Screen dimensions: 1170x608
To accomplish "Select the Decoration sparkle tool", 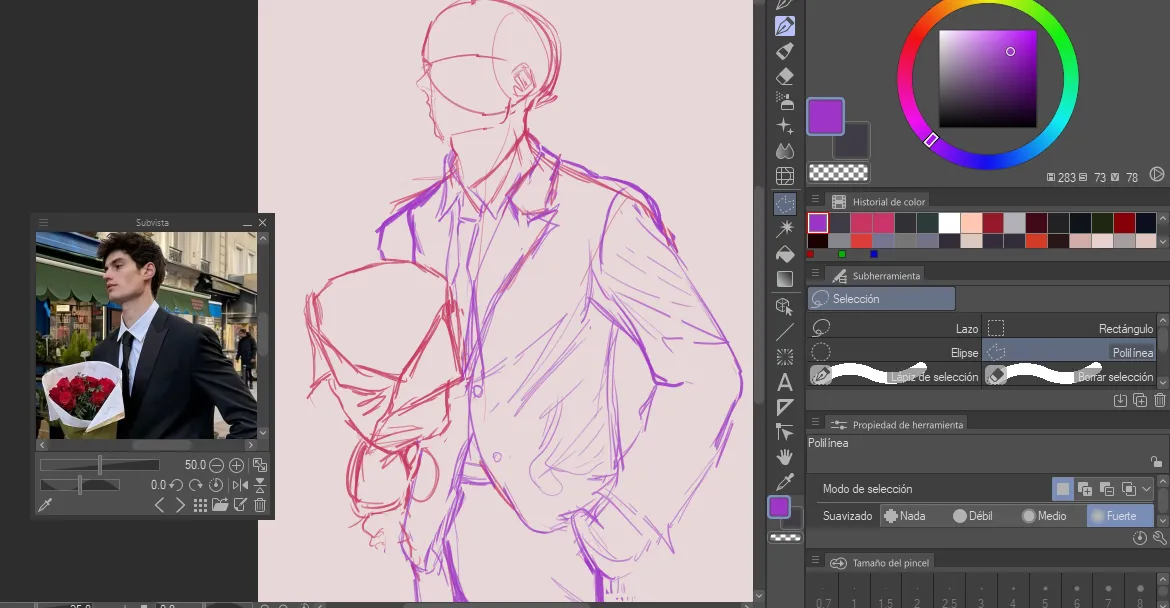I will [x=785, y=125].
